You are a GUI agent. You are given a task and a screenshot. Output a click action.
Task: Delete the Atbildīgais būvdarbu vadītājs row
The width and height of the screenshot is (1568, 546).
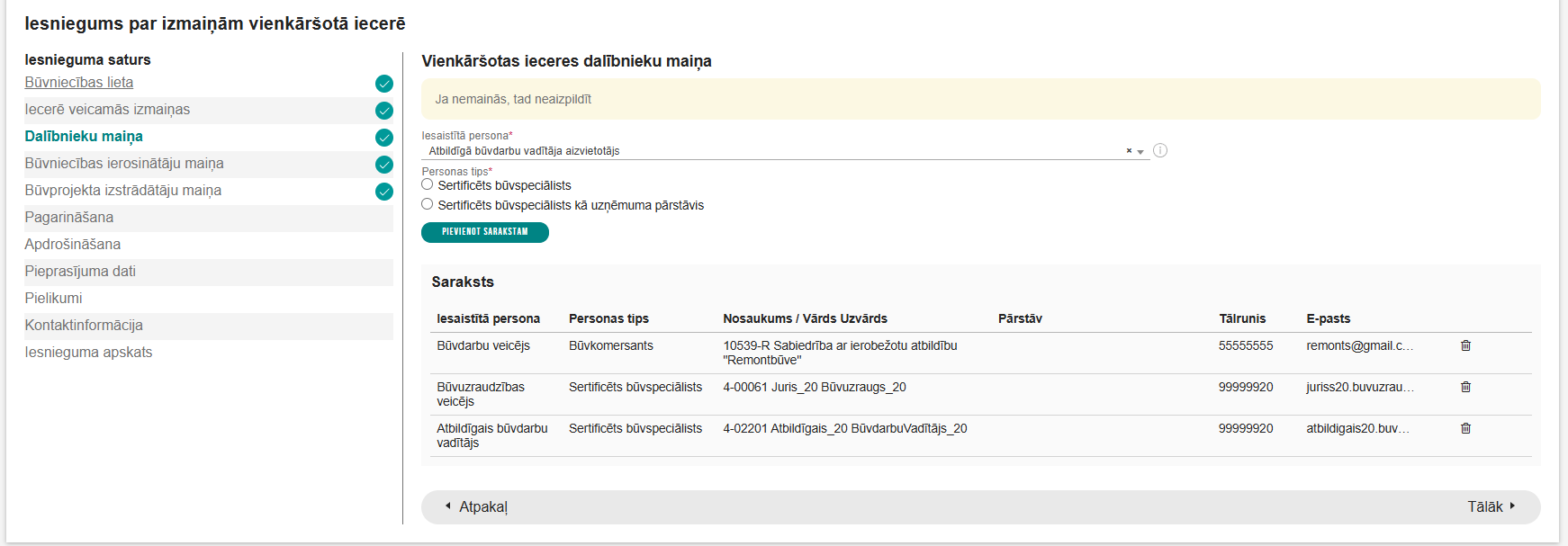click(1465, 428)
